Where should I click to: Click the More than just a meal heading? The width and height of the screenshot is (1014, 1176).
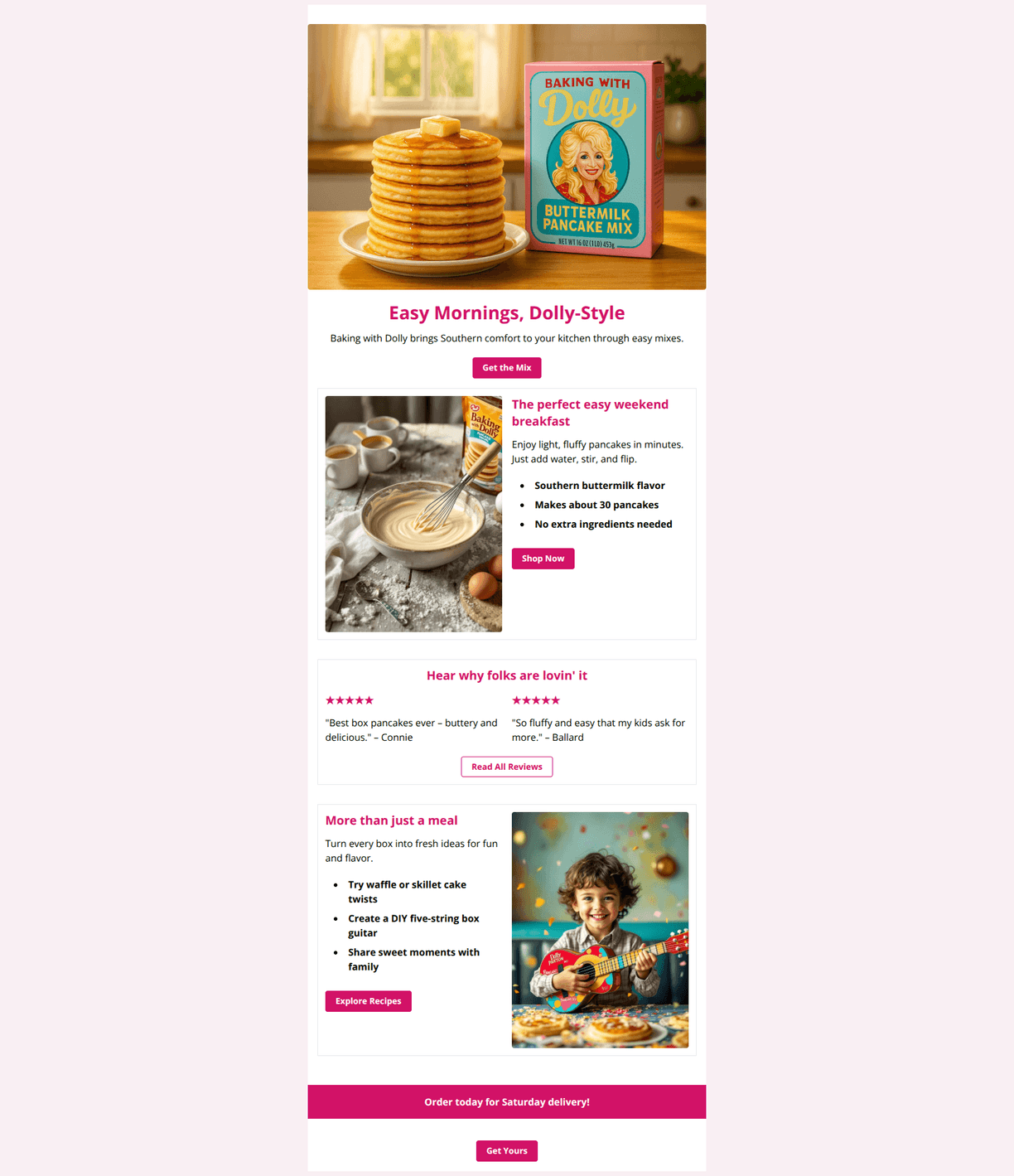pyautogui.click(x=391, y=820)
